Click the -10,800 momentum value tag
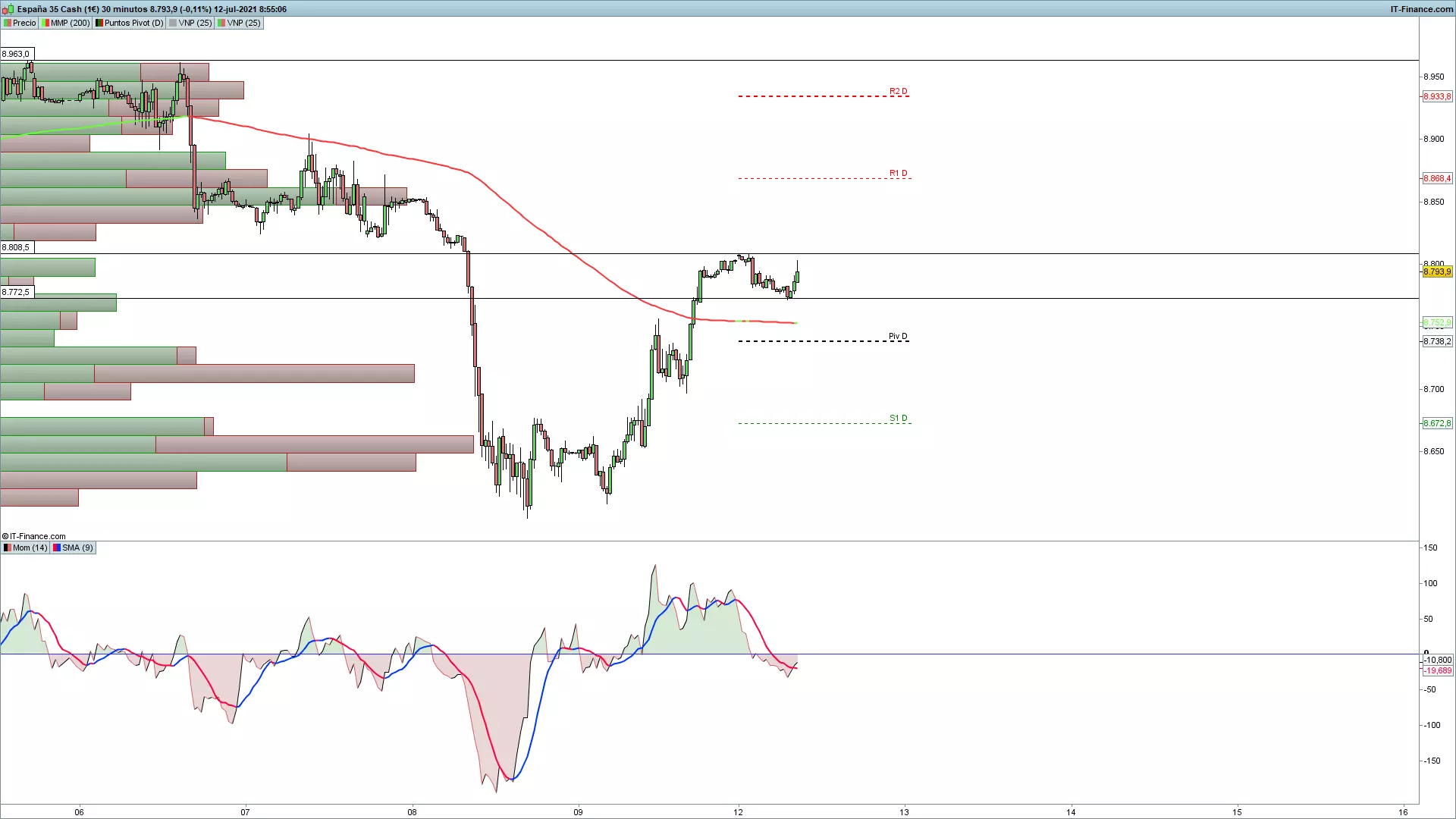Image resolution: width=1456 pixels, height=819 pixels. pyautogui.click(x=1438, y=660)
